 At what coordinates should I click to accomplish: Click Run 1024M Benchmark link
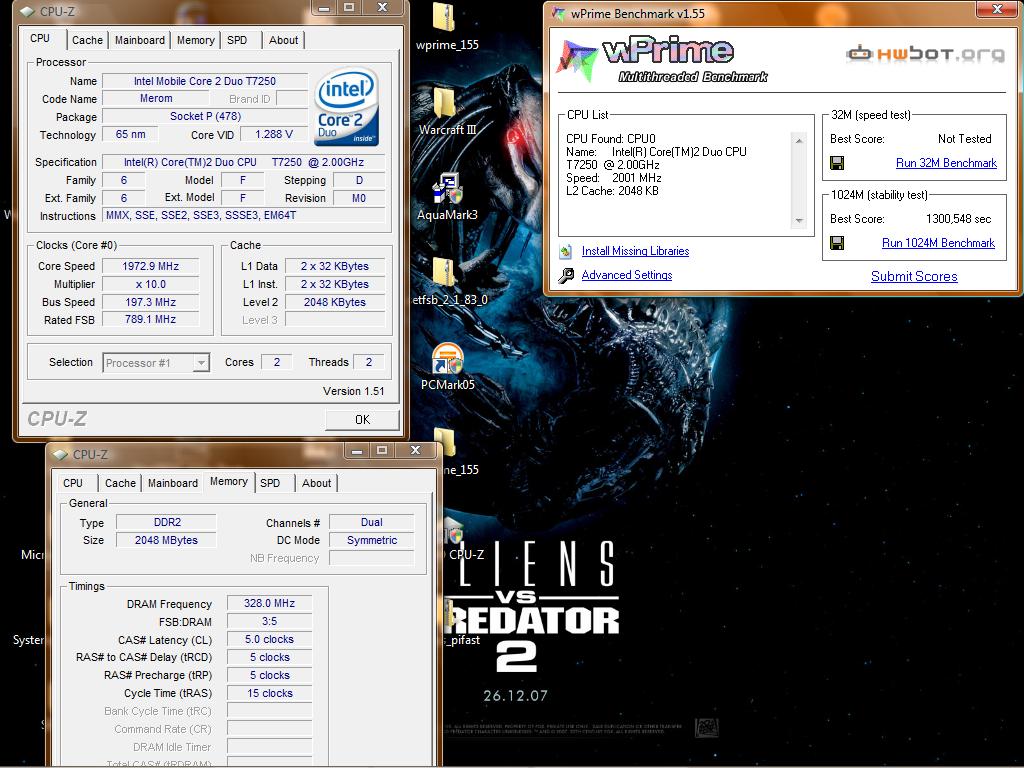pos(938,243)
